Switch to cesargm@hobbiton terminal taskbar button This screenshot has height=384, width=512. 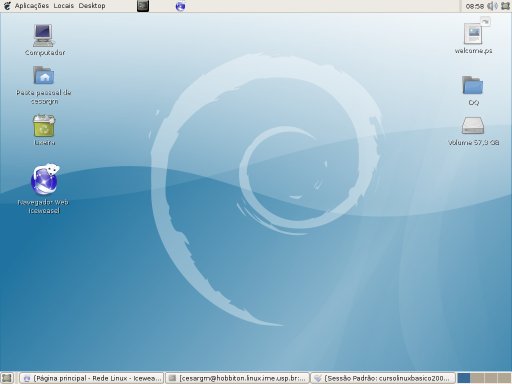[x=238, y=378]
